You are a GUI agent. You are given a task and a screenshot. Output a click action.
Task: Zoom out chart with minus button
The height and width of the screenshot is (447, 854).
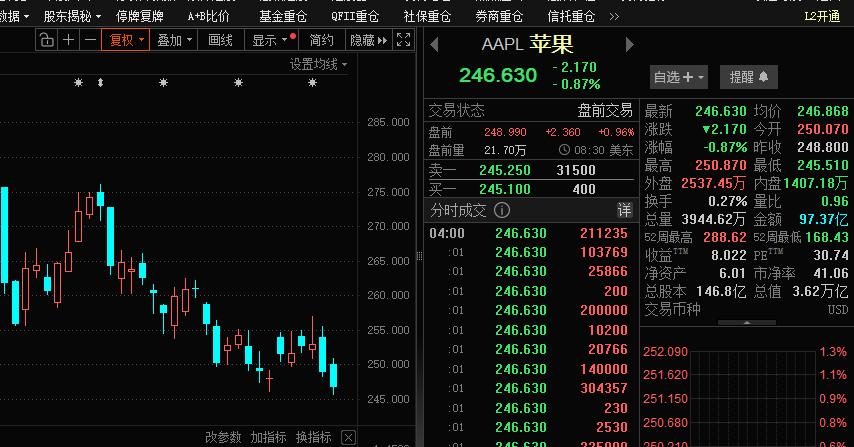[90, 40]
